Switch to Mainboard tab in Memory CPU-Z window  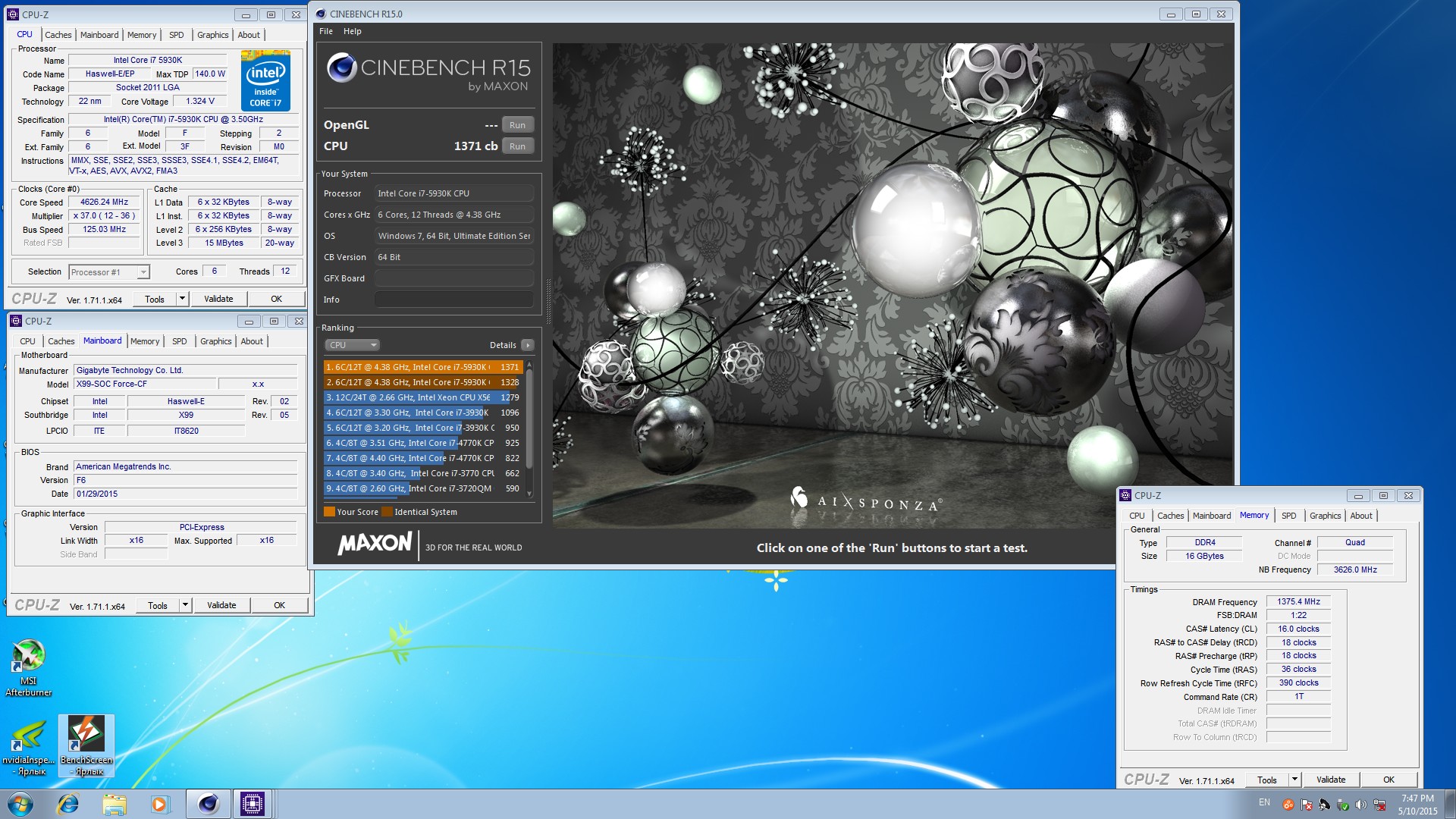(1211, 516)
